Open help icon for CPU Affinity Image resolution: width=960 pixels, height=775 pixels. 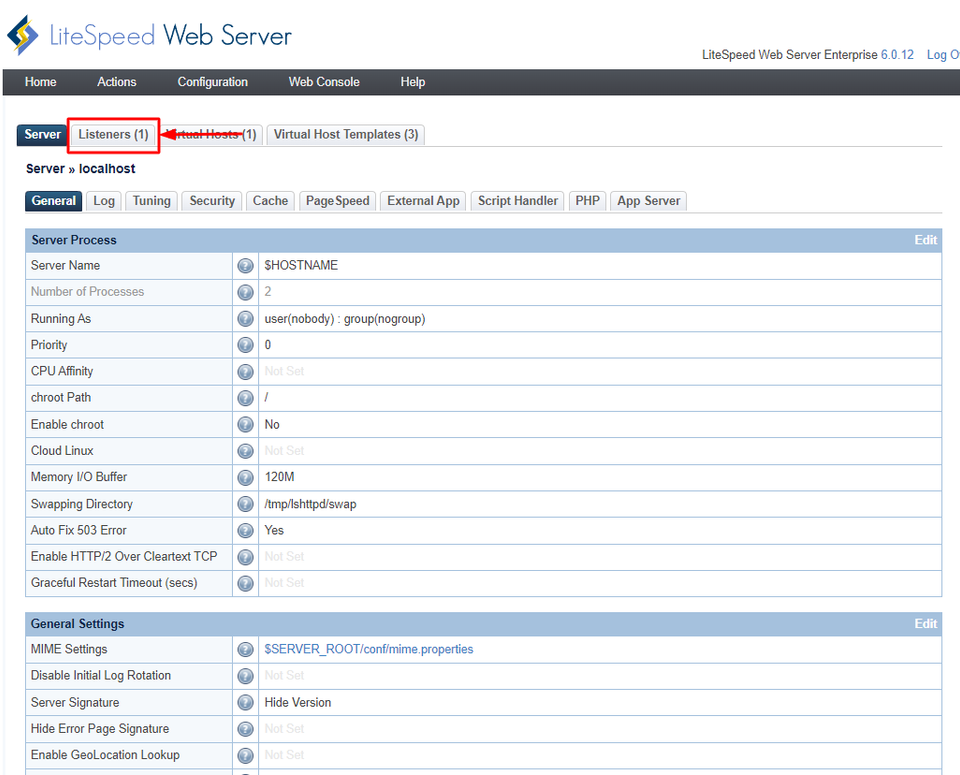pyautogui.click(x=245, y=372)
